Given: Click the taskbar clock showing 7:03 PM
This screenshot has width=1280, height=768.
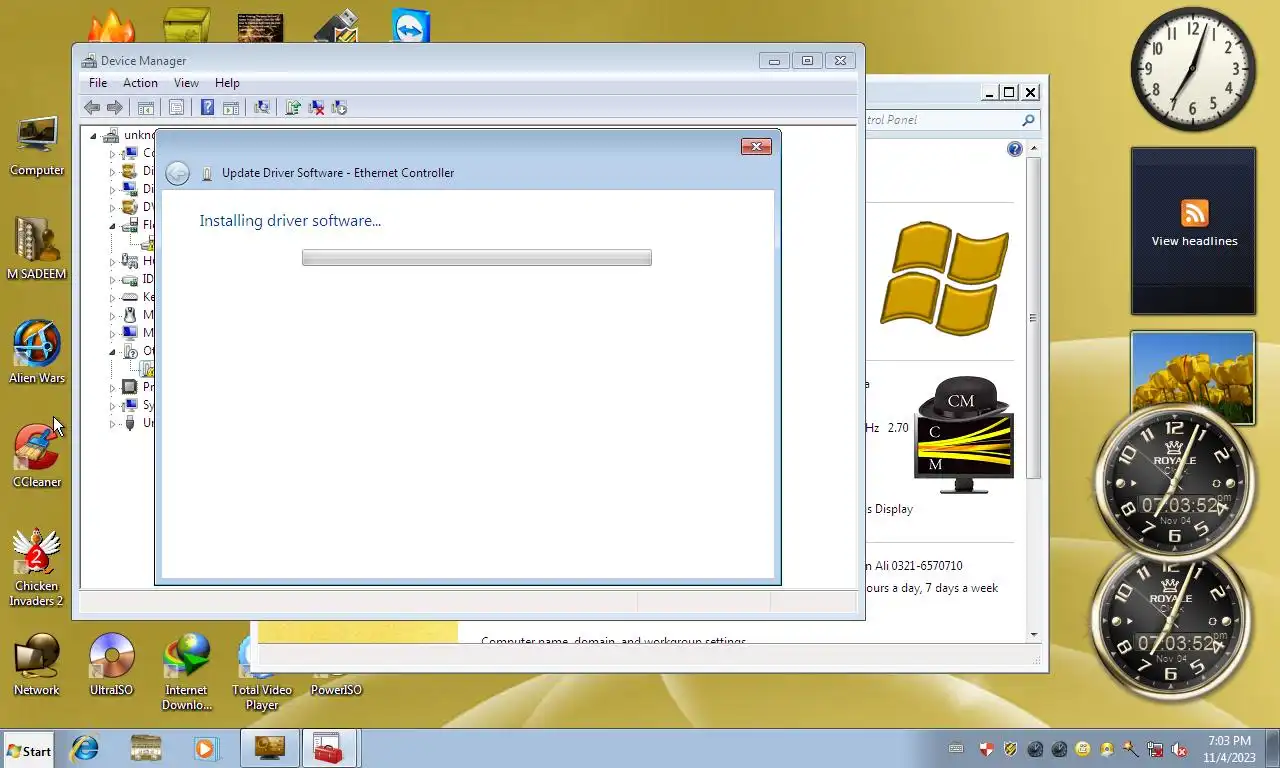Looking at the screenshot, I should (x=1229, y=749).
